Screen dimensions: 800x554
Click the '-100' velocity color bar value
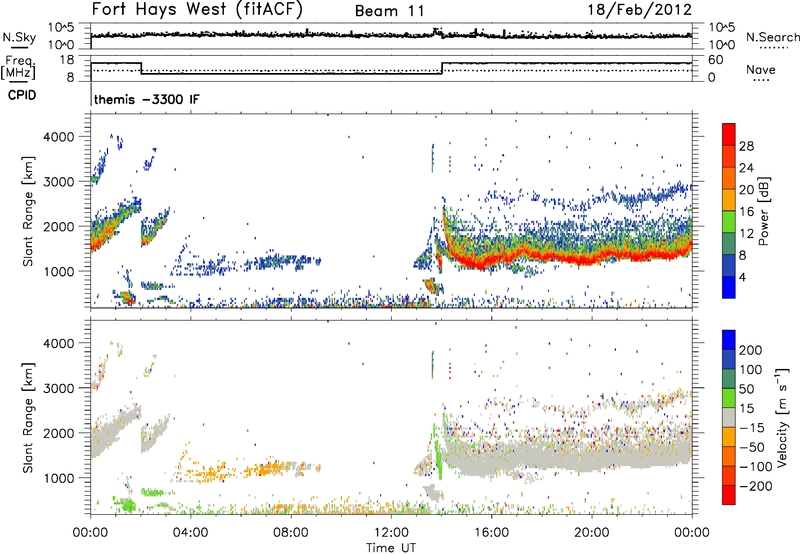755,466
